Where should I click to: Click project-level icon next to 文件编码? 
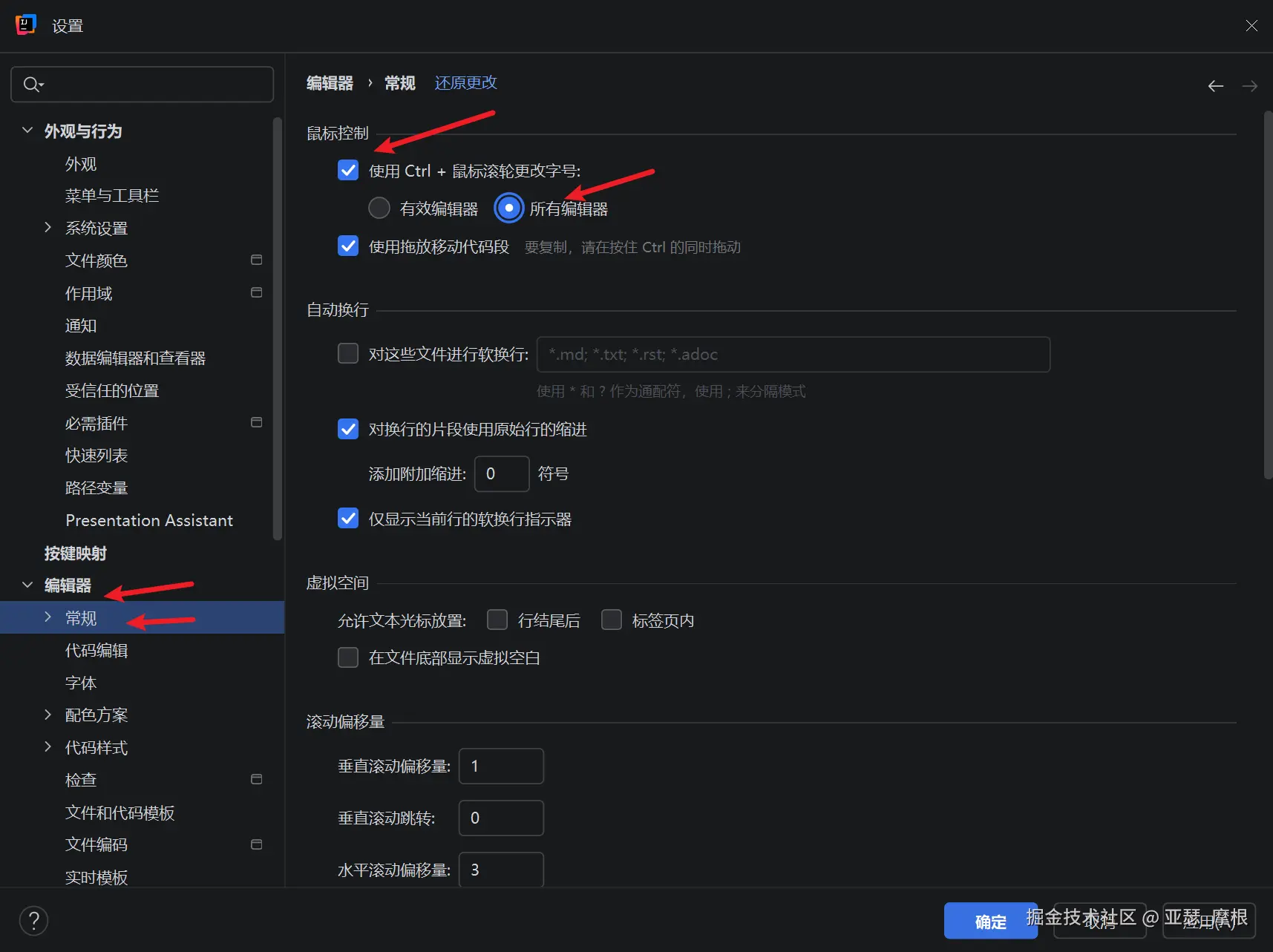coord(257,844)
